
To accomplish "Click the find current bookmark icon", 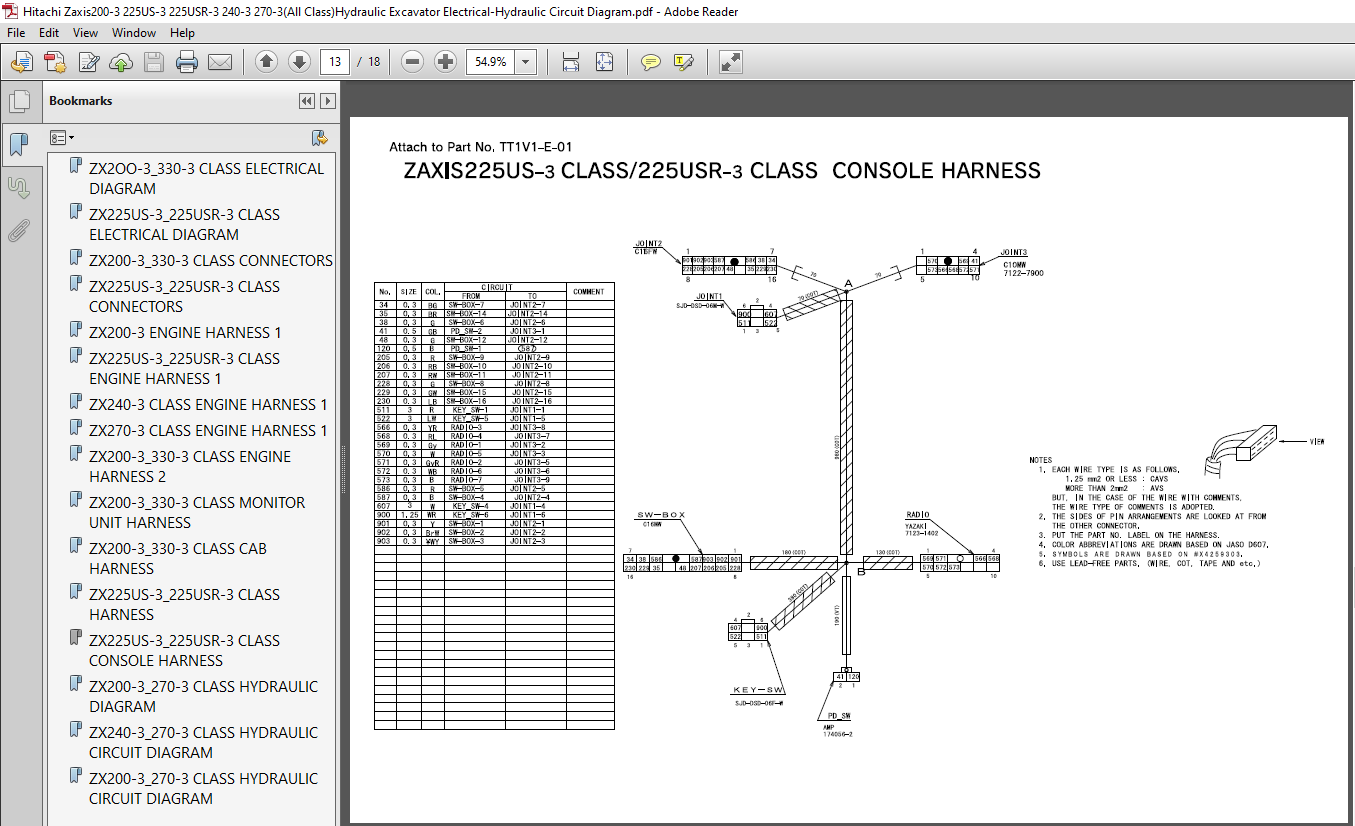I will pyautogui.click(x=320, y=137).
